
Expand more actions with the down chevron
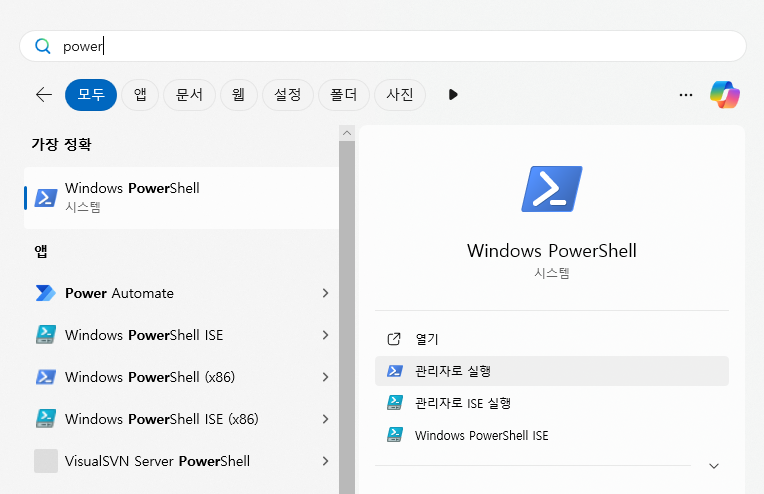coord(714,466)
